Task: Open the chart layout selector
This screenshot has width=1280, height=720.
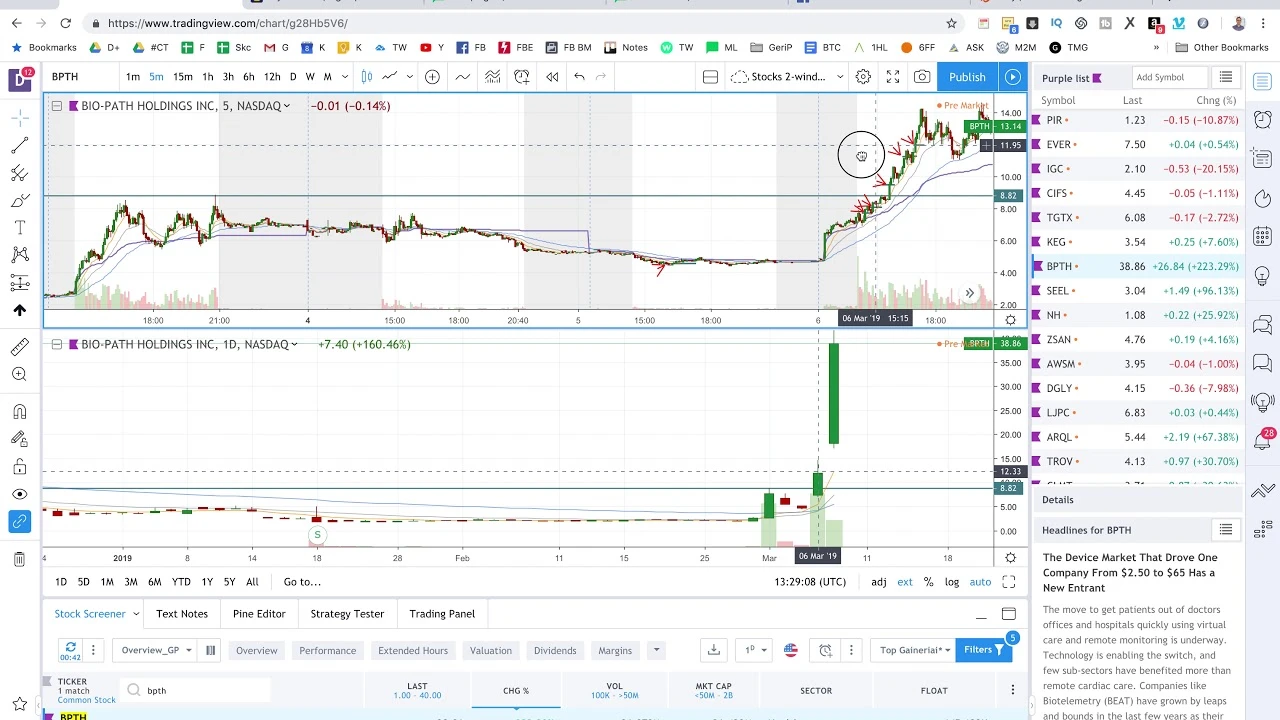Action: pos(710,77)
